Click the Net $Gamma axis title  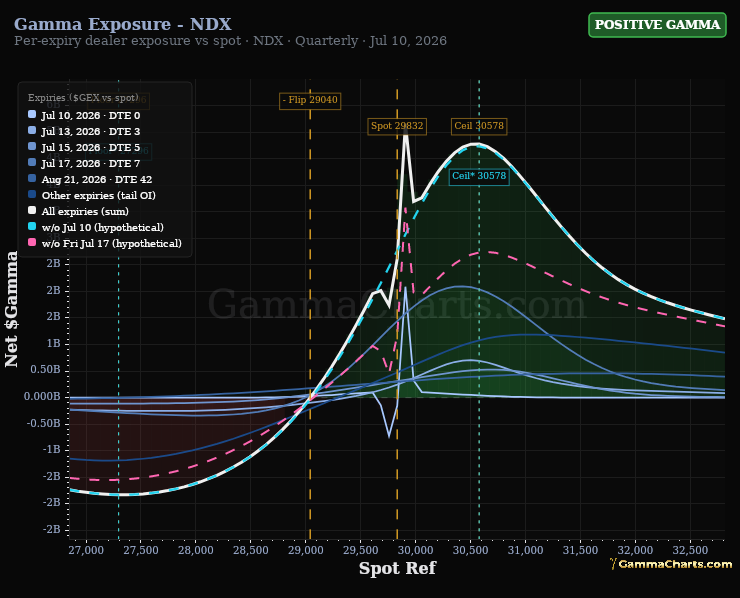(x=11, y=309)
